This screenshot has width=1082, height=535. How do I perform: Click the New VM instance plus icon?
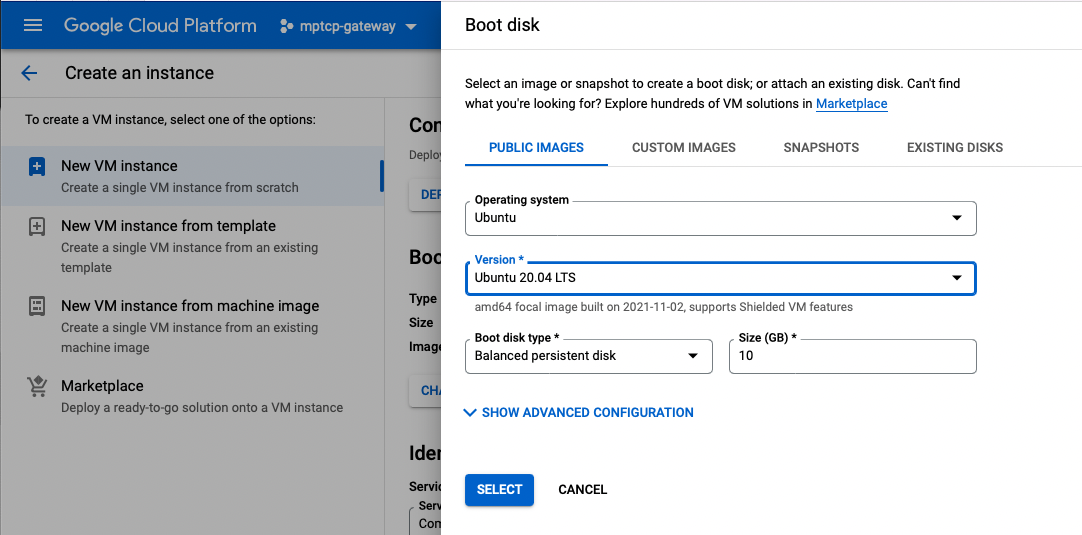point(37,166)
